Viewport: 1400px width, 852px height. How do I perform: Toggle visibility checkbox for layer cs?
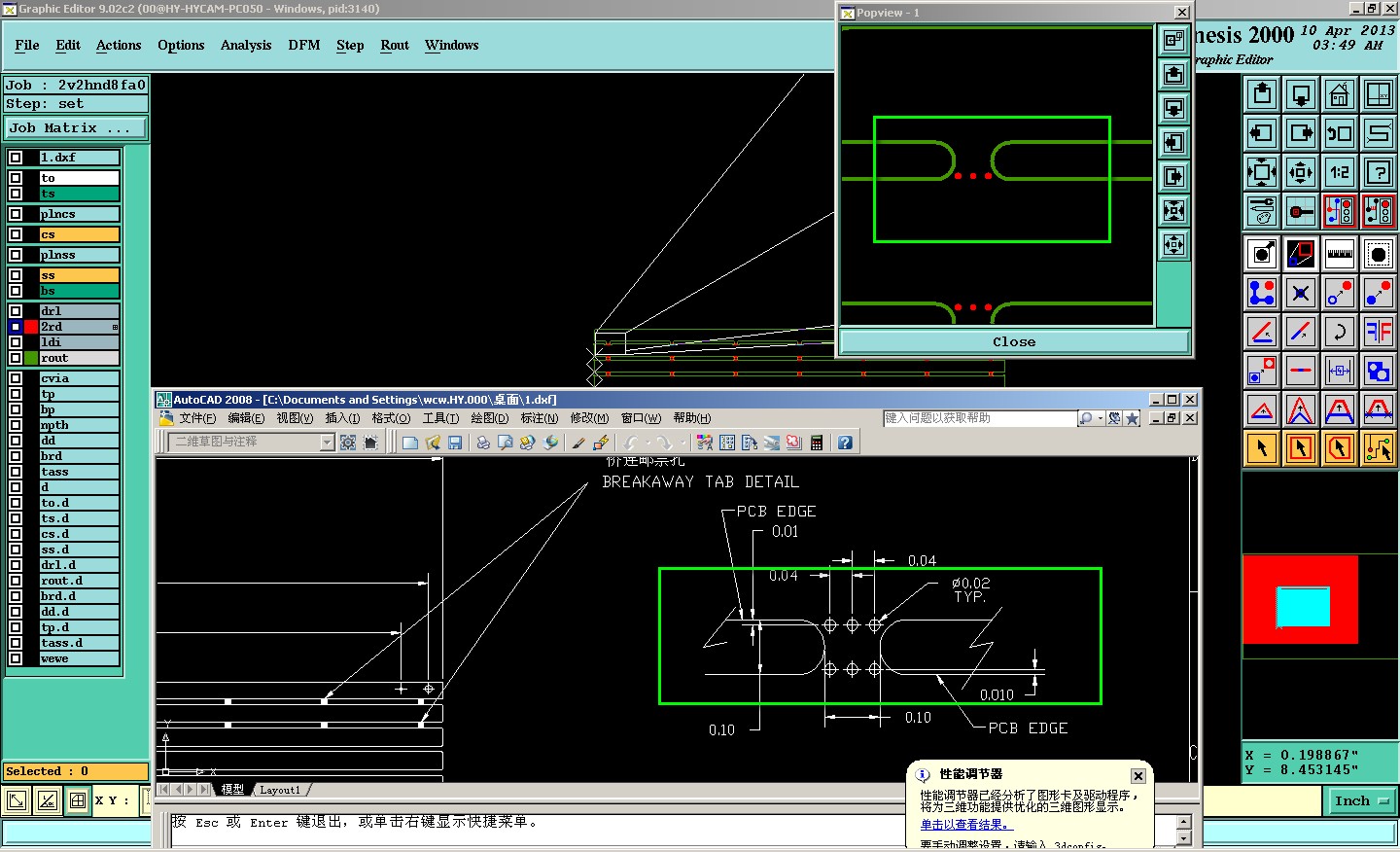coord(16,234)
